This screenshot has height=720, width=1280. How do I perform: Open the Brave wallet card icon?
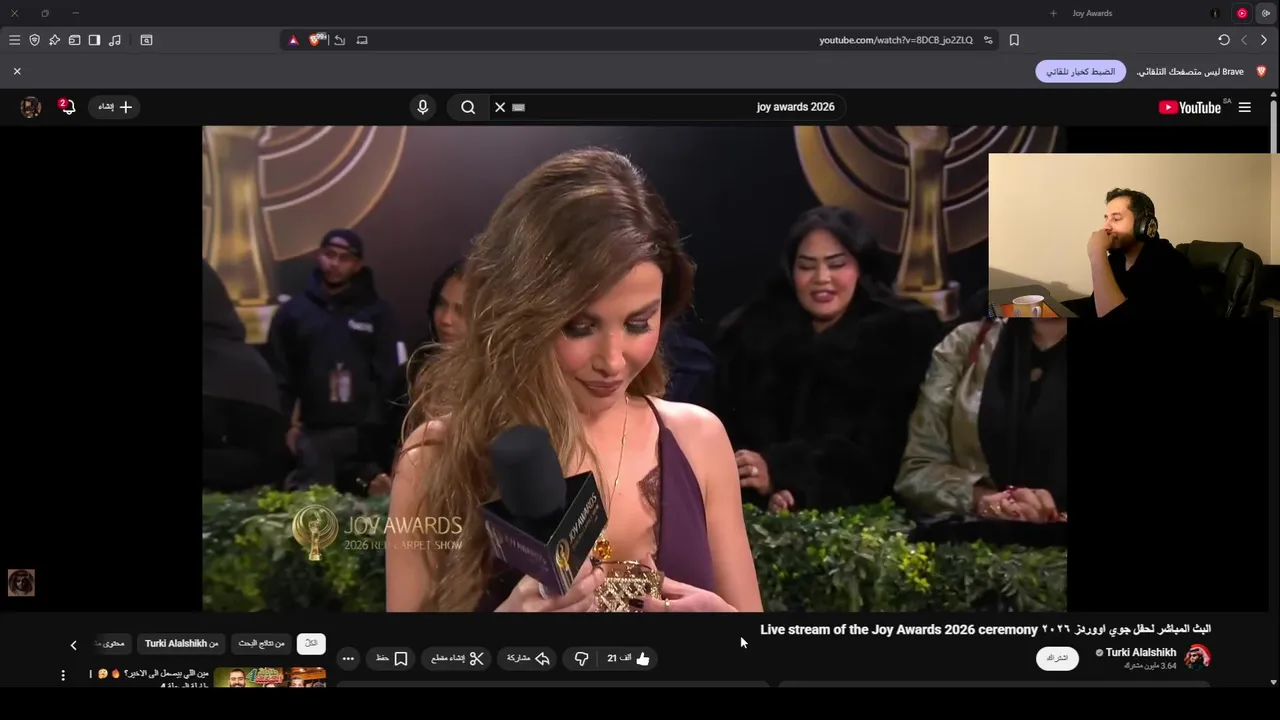coord(74,40)
